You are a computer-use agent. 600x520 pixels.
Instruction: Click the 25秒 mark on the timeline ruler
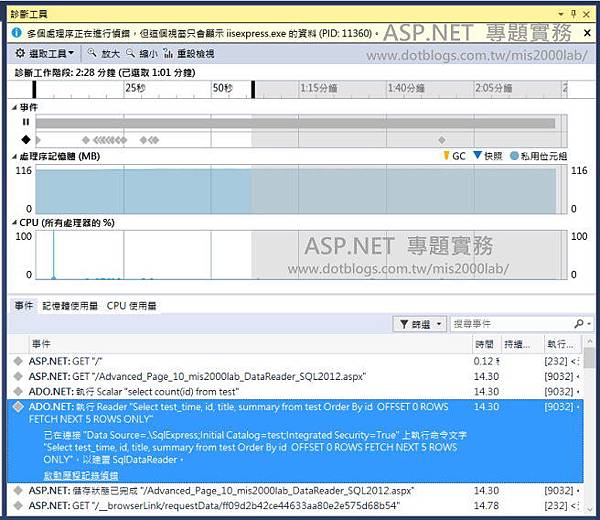coord(135,88)
